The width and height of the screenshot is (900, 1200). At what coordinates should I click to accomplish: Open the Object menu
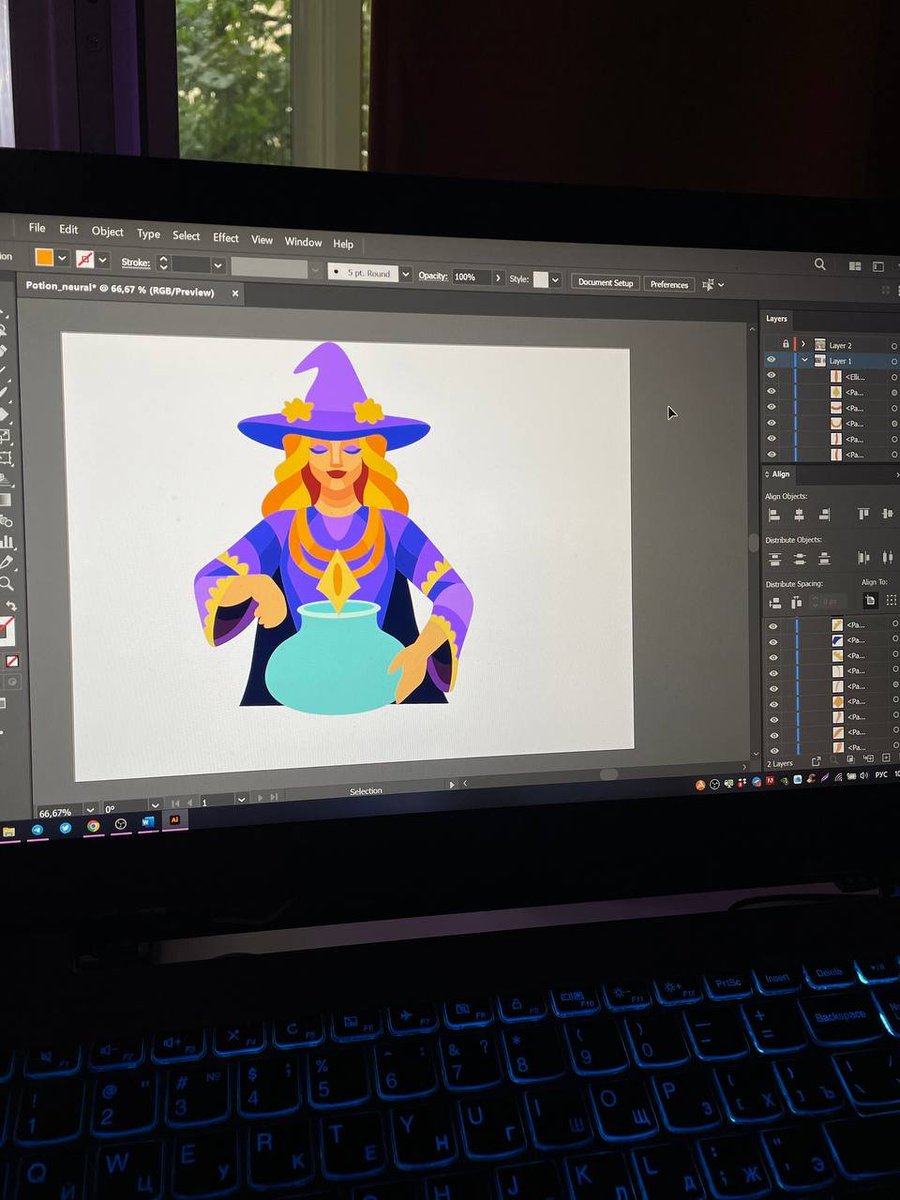click(x=107, y=231)
